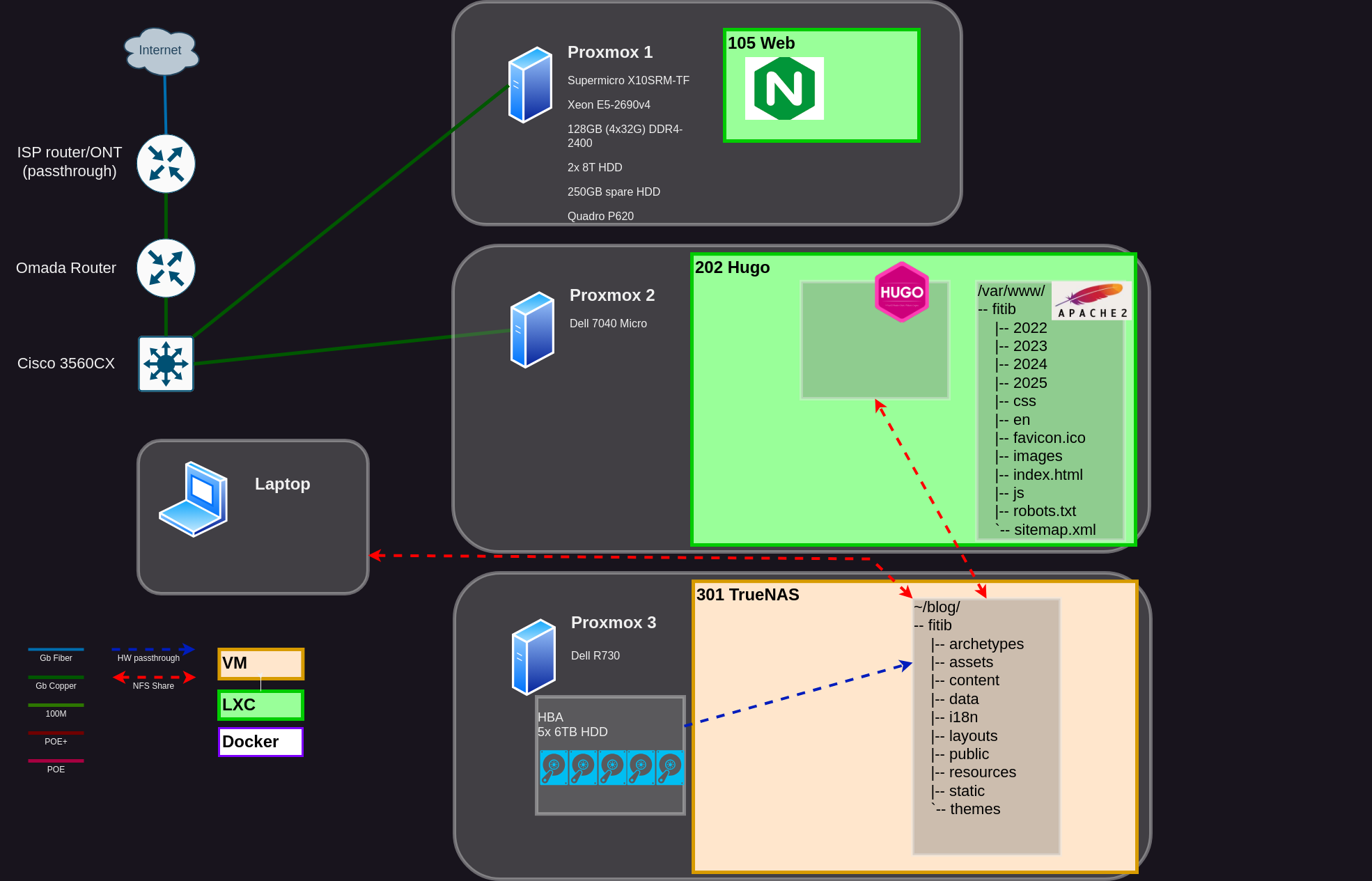
Task: Select the Quadro P620 spec line
Action: click(600, 217)
